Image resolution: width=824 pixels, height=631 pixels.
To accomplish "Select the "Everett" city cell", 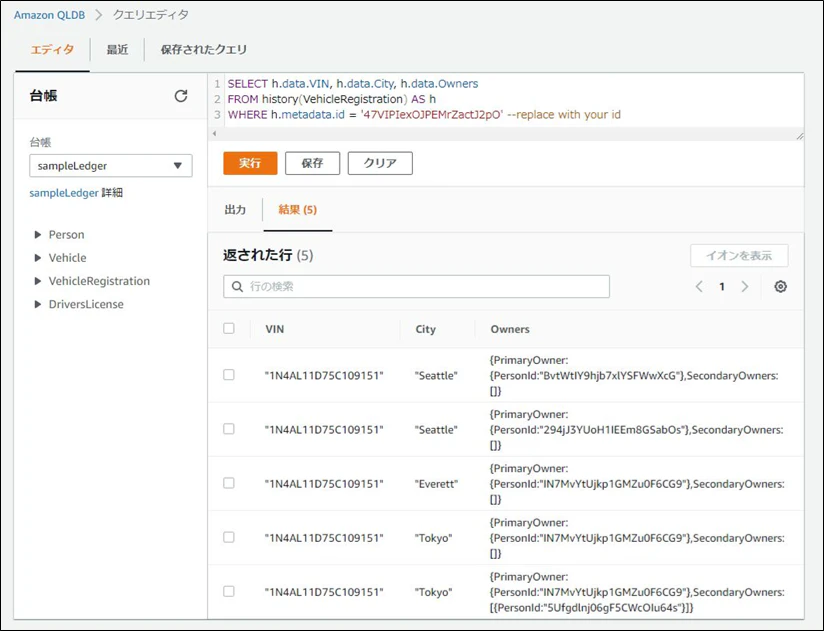I will [x=436, y=484].
